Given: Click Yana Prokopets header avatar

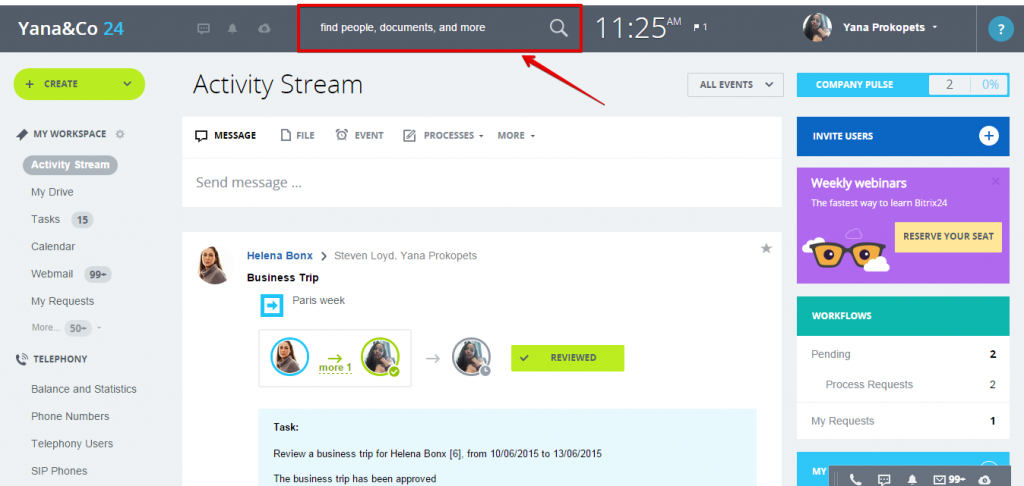Looking at the screenshot, I should click(817, 27).
